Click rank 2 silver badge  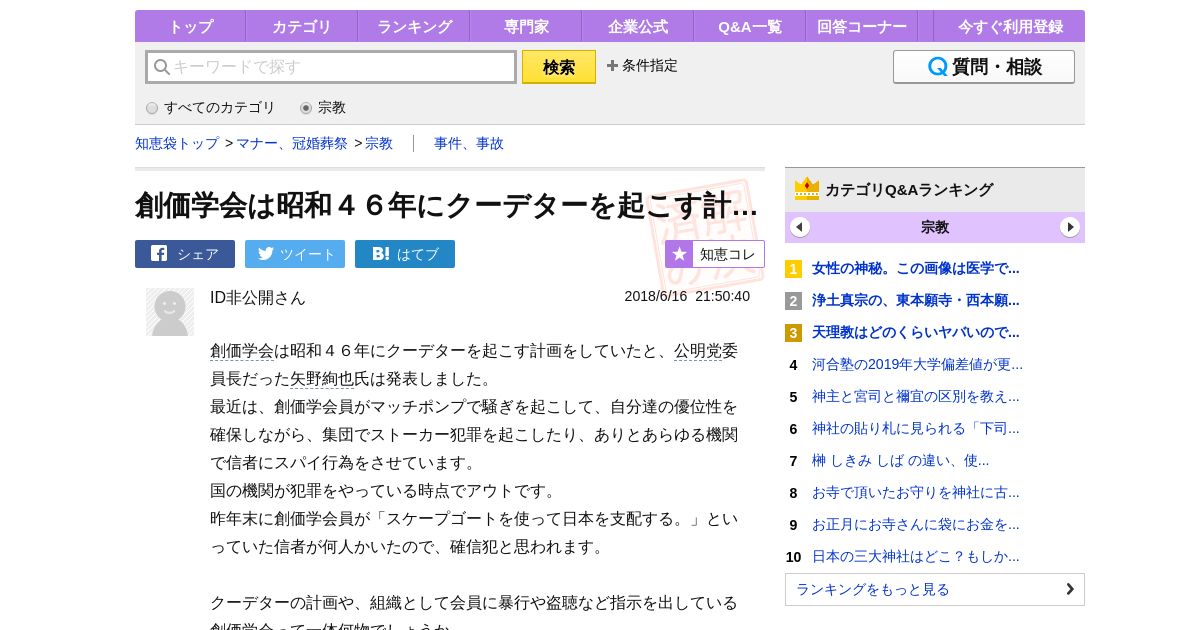click(x=793, y=301)
